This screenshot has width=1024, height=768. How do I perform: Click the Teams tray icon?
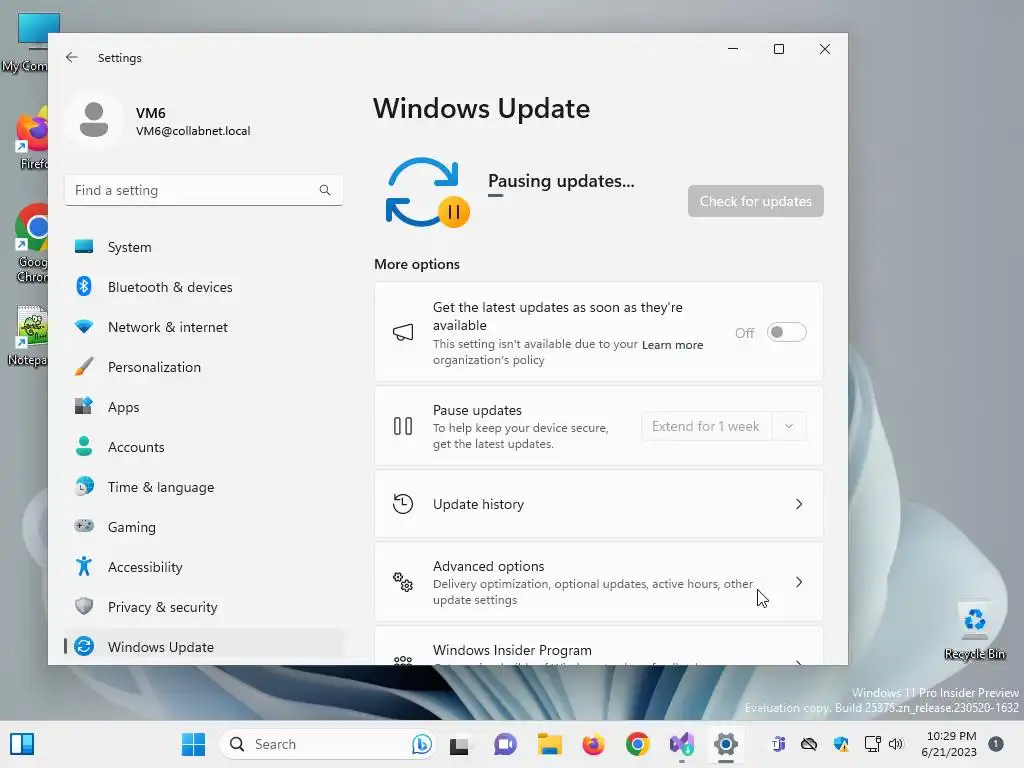778,744
